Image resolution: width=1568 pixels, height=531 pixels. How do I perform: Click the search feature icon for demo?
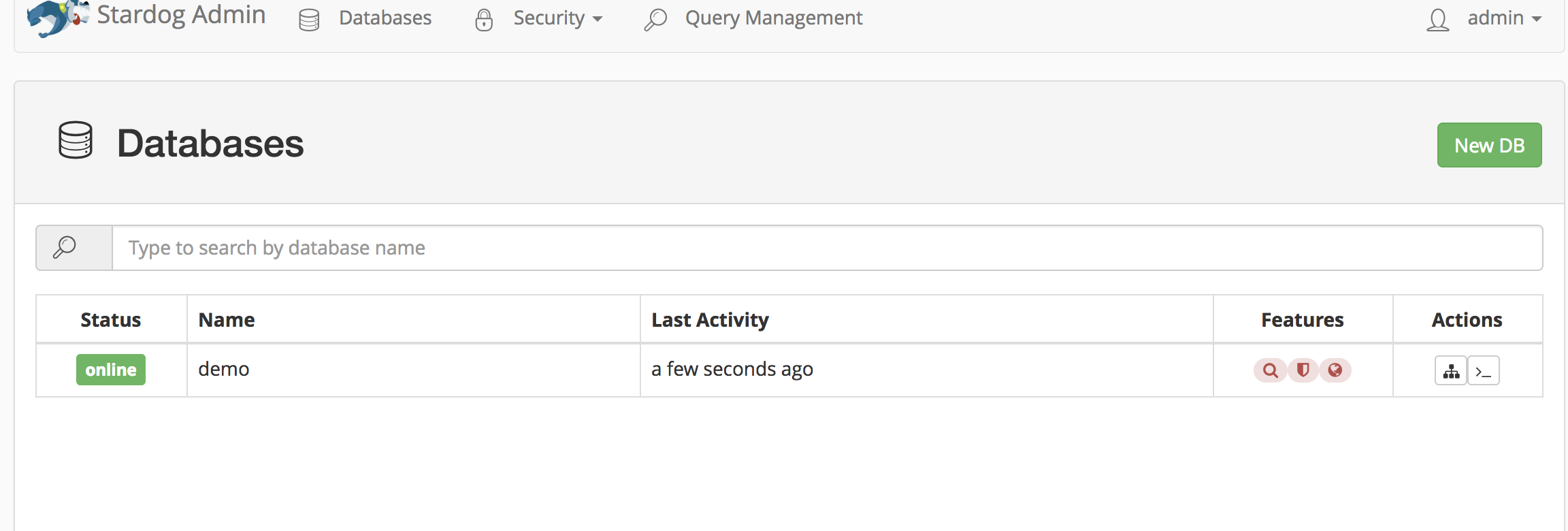[x=1270, y=370]
